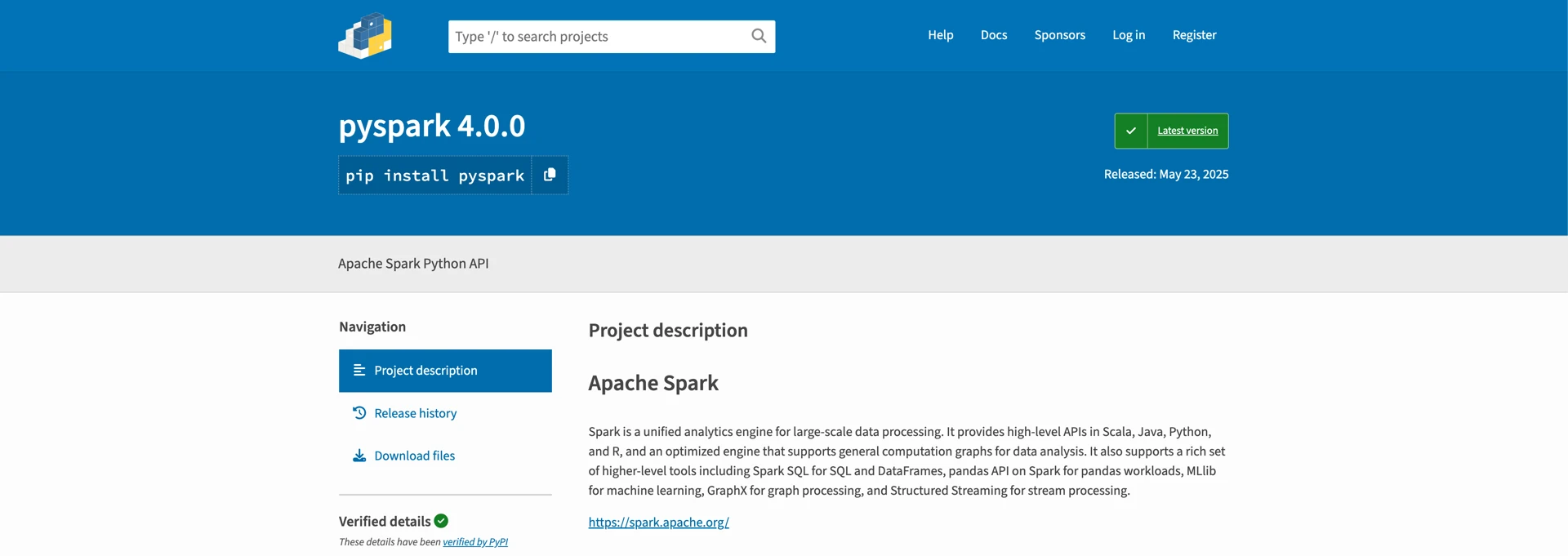Go to Sponsors page
Viewport: 1568px width, 556px height.
1060,35
